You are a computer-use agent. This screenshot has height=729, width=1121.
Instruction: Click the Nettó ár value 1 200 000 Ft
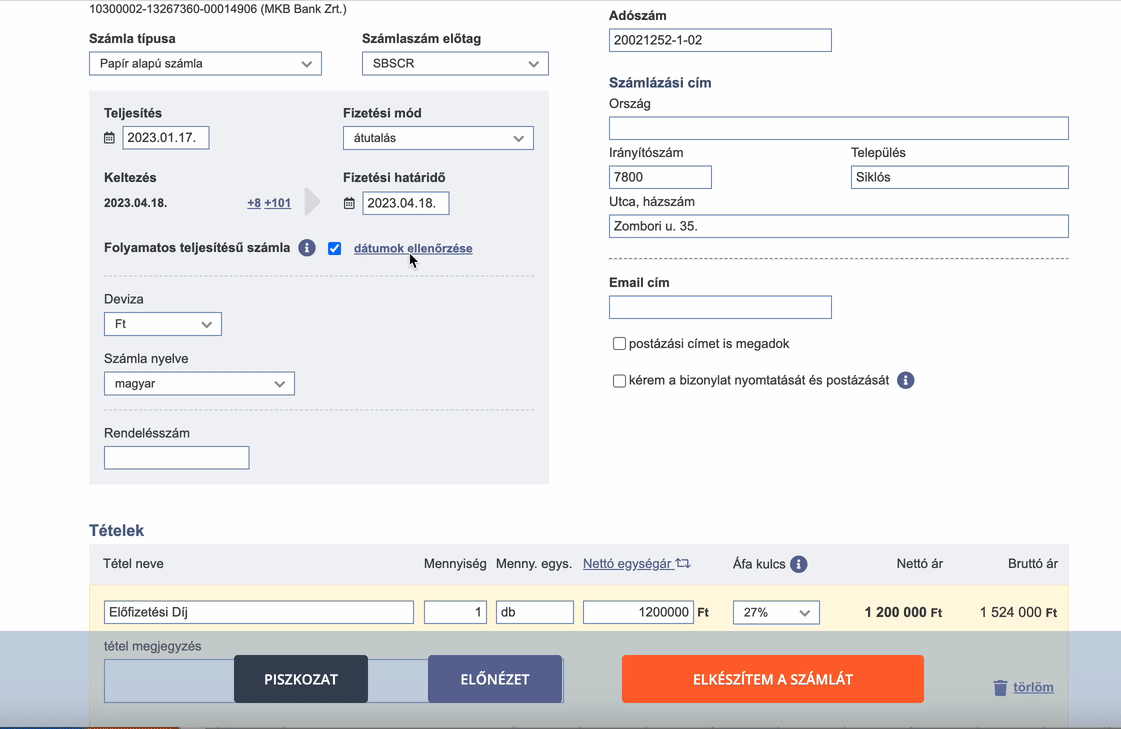click(x=903, y=613)
